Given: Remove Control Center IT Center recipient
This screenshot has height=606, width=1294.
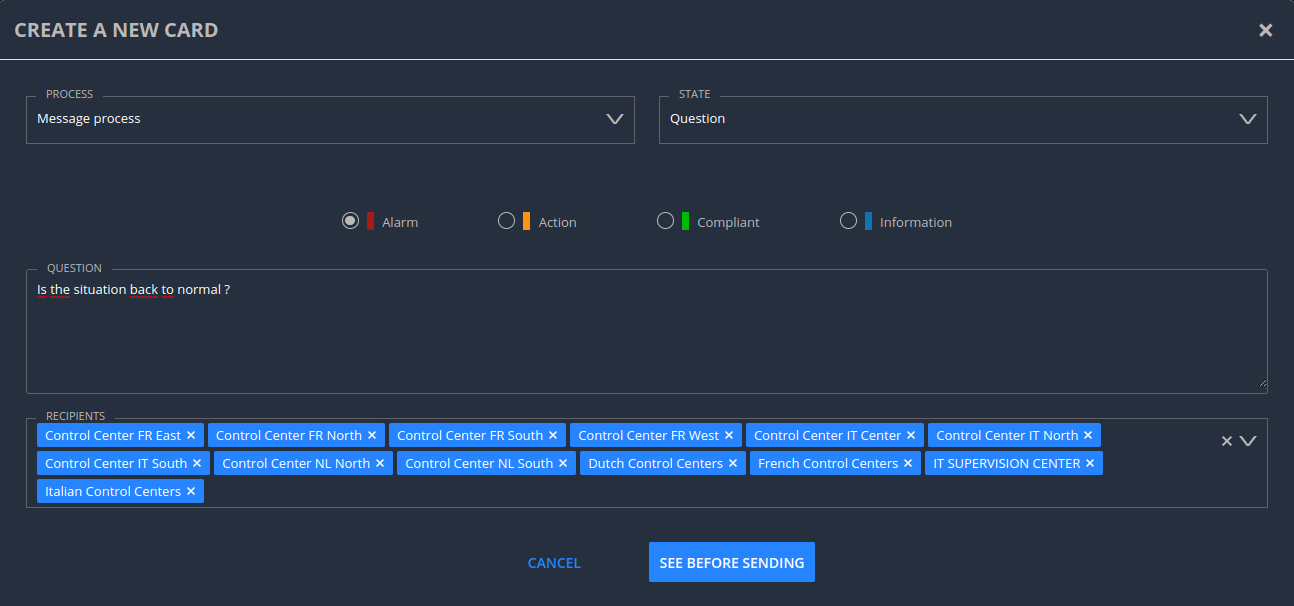Looking at the screenshot, I should (x=910, y=434).
